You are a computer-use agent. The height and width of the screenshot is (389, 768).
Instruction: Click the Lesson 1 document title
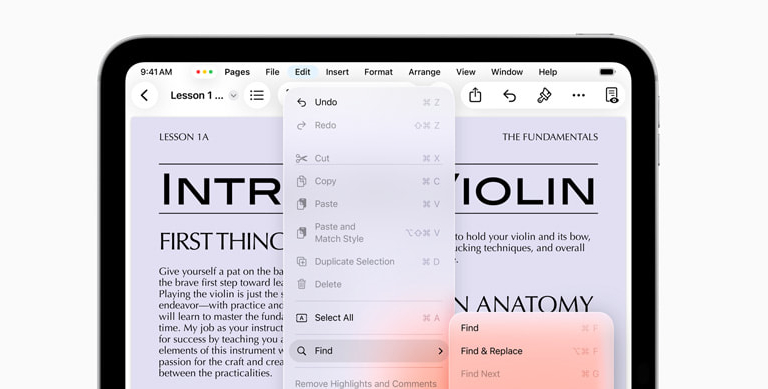pos(197,96)
